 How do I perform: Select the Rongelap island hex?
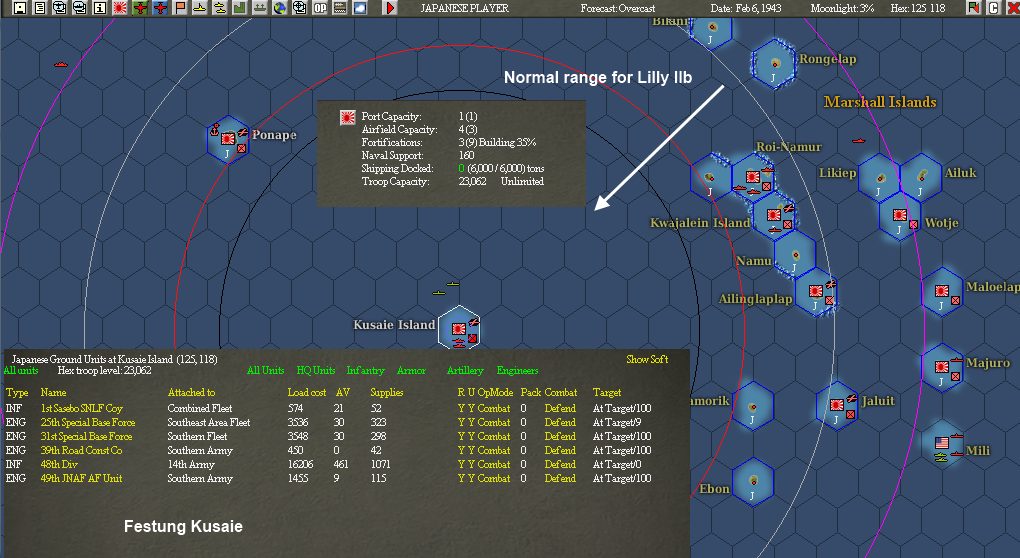pos(773,64)
